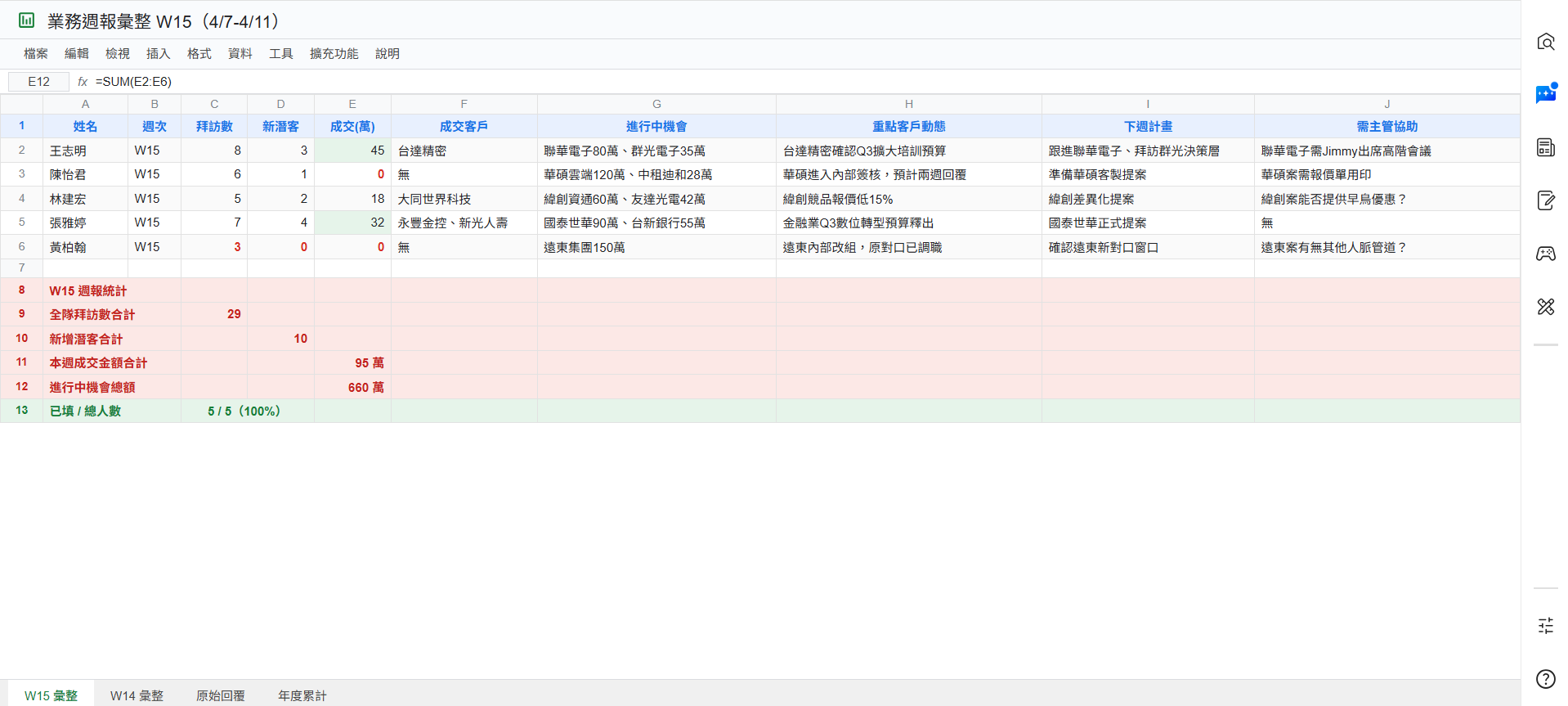Open the 資料 menu
The width and height of the screenshot is (1568, 706).
(240, 54)
